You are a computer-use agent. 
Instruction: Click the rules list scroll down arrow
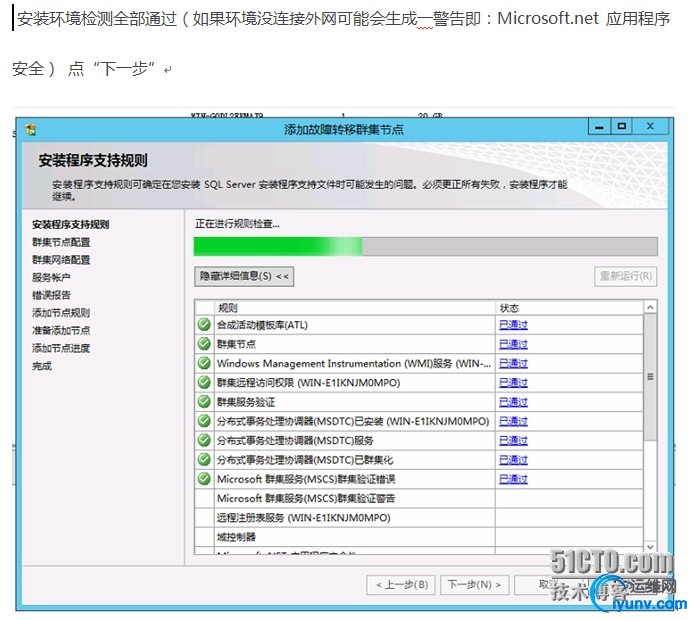[x=650, y=547]
